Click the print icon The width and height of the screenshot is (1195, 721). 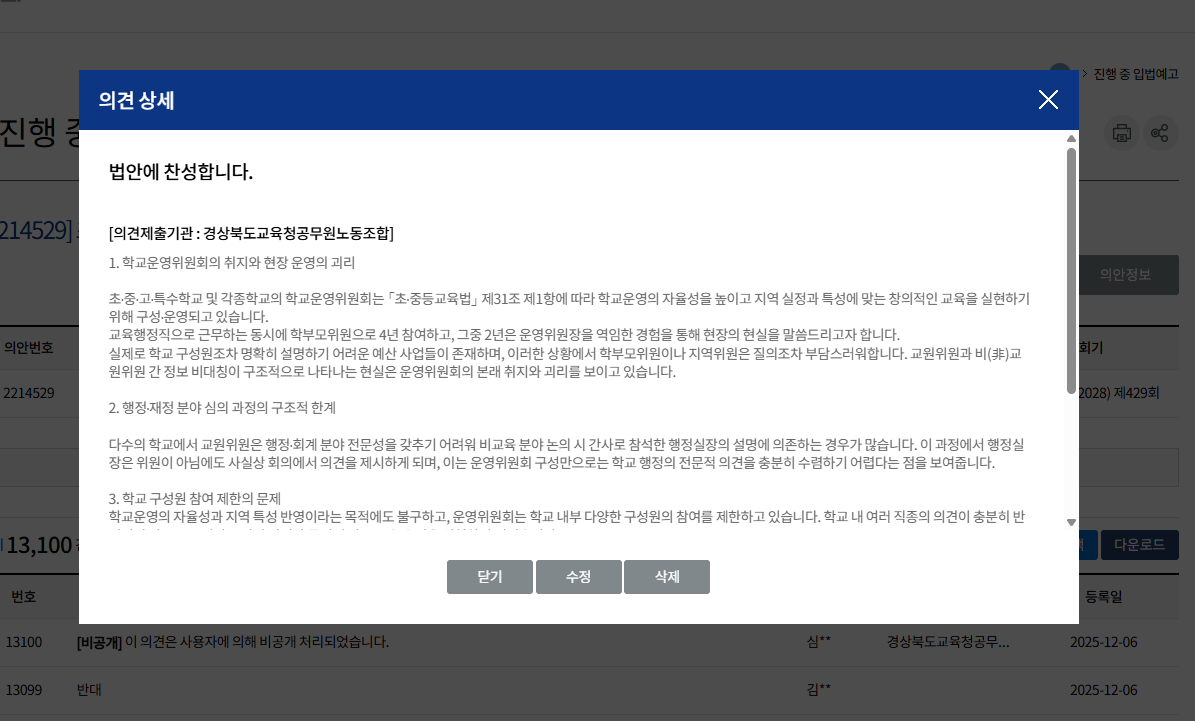[x=1121, y=132]
